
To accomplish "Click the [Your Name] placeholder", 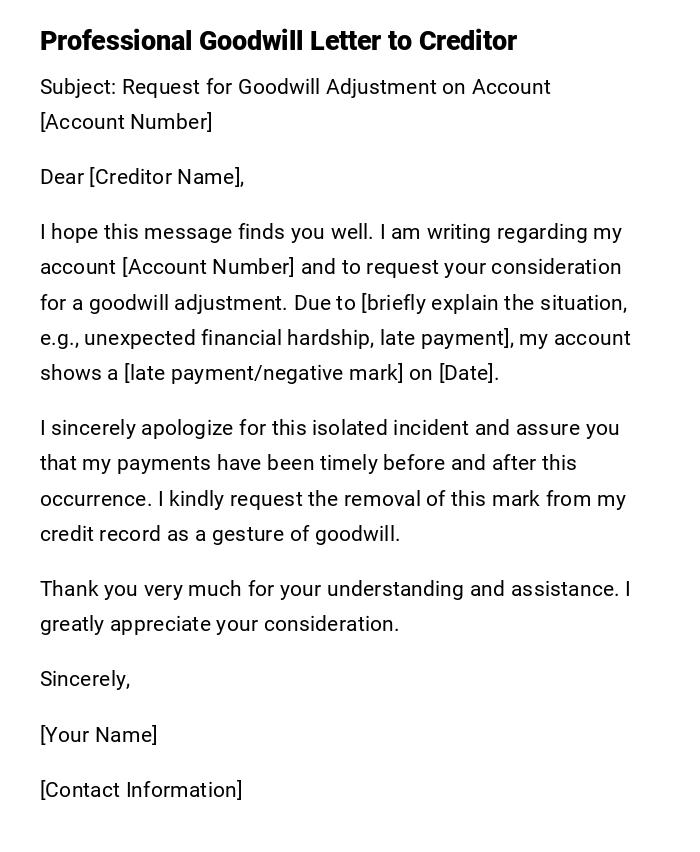I will coord(98,735).
